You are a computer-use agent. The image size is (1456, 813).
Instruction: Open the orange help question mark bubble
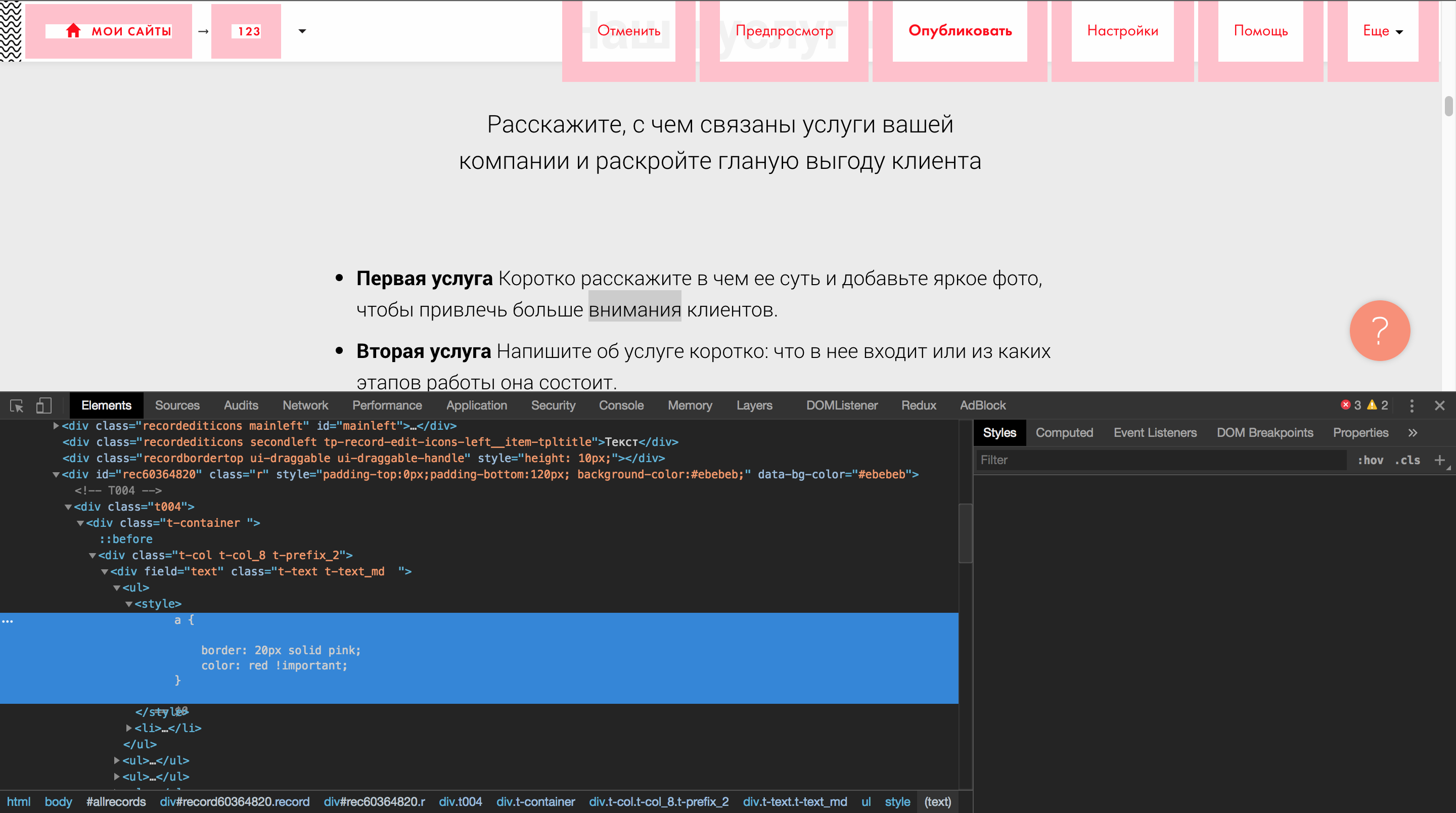(1379, 331)
